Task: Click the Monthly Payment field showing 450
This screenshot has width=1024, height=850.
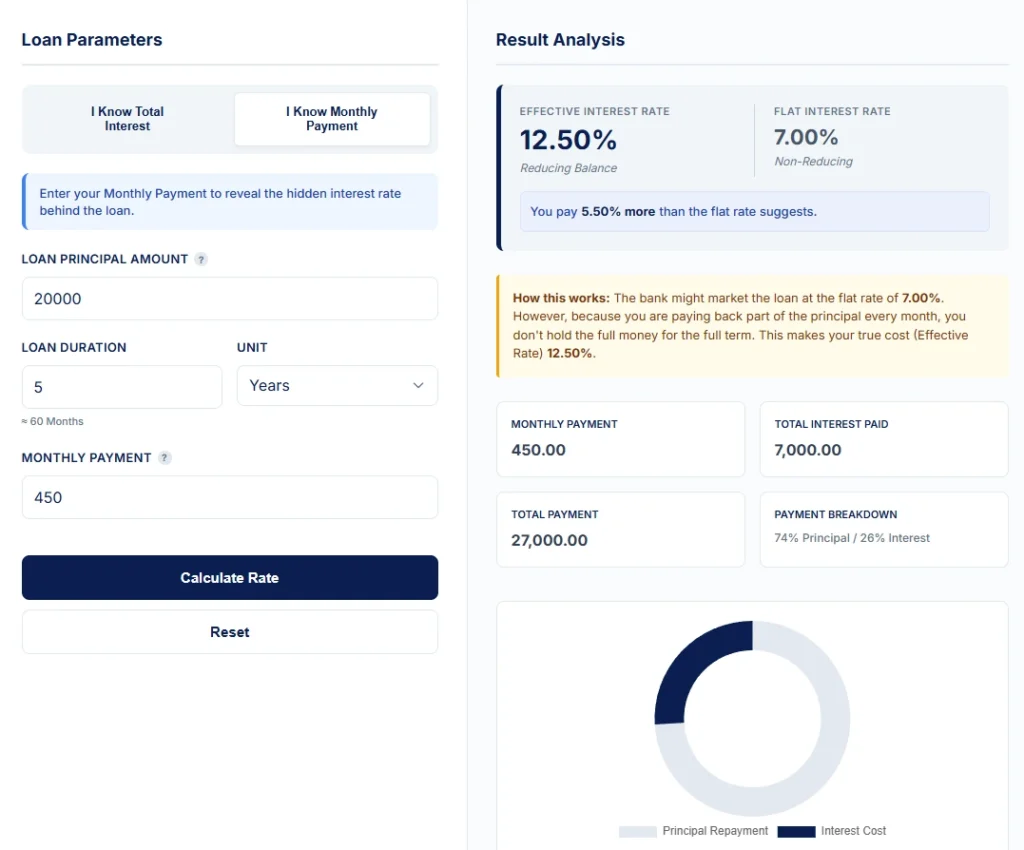Action: (229, 497)
